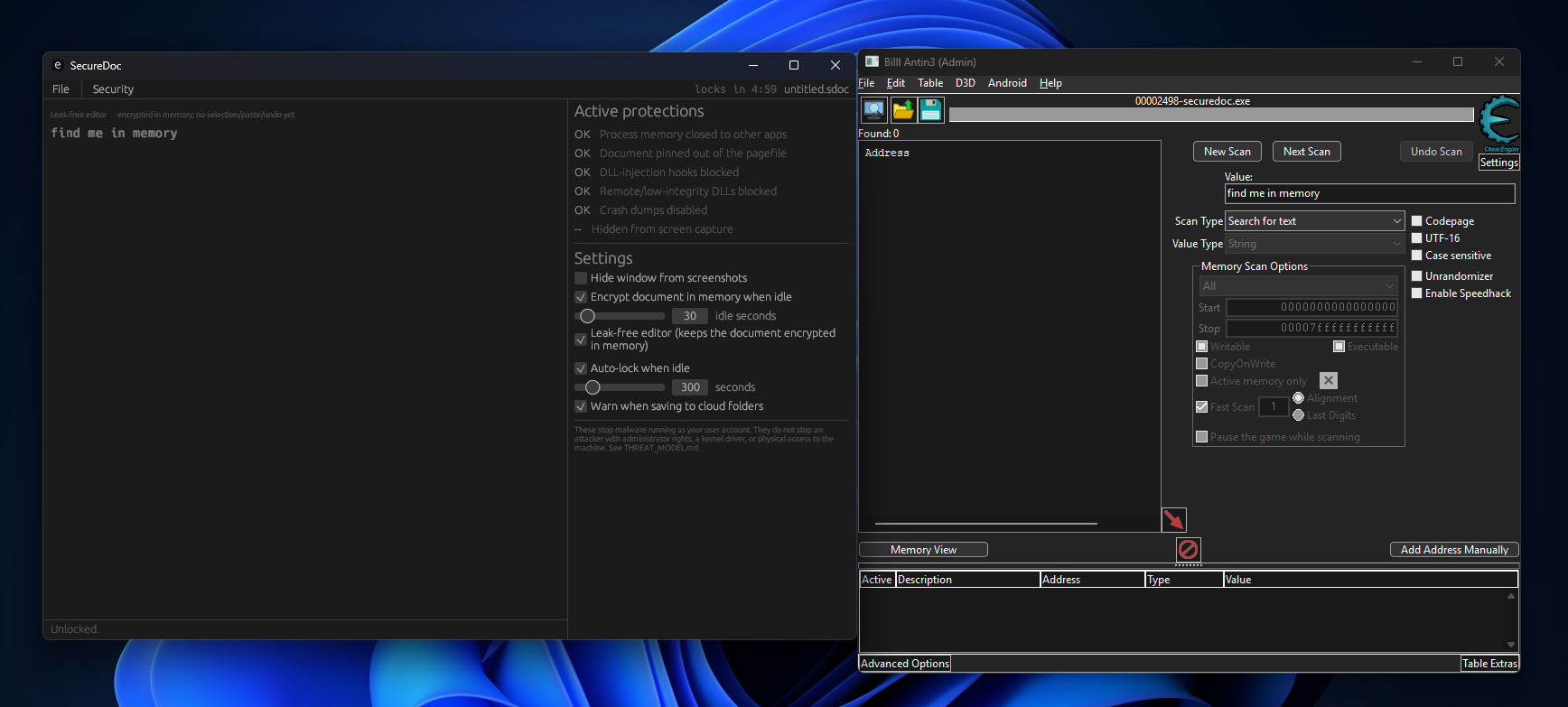Viewport: 1568px width, 707px height.
Task: Enable the Unrandomizer checkbox
Action: click(1417, 276)
